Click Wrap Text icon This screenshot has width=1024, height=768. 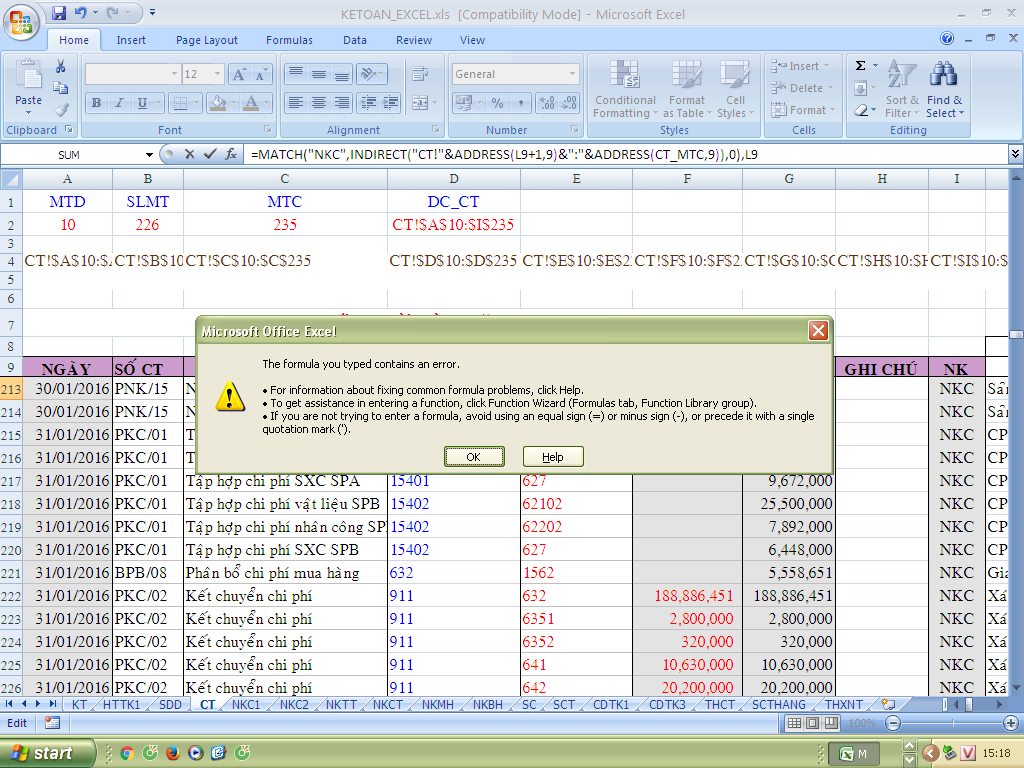420,74
